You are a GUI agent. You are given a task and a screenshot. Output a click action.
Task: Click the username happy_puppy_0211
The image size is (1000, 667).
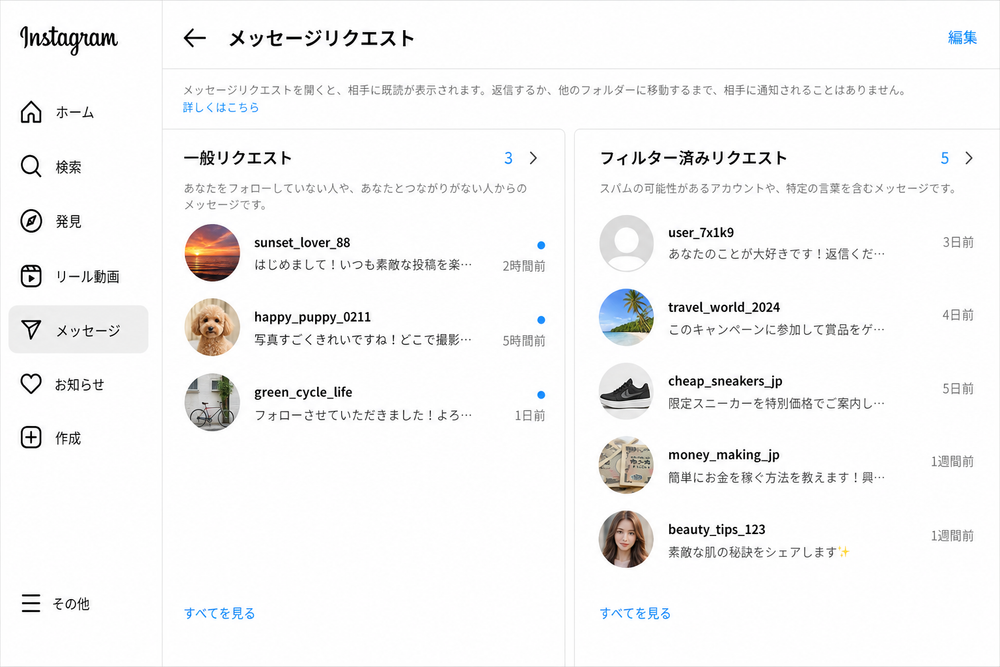(312, 317)
